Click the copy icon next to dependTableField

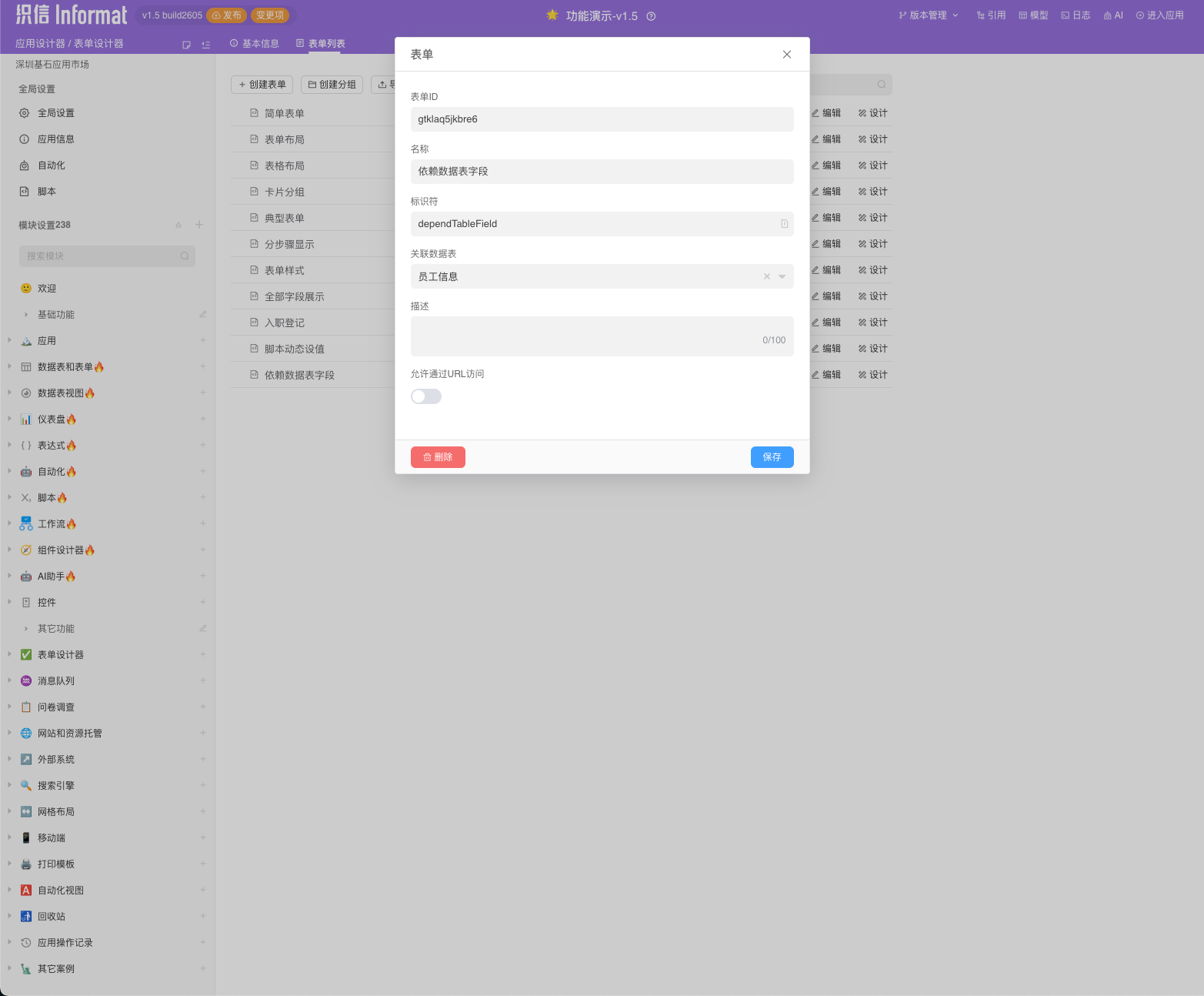pyautogui.click(x=784, y=224)
